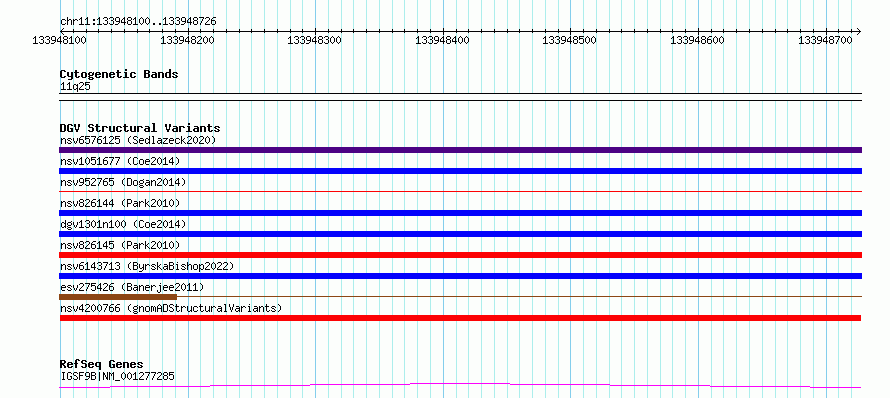
Task: Click the Cytogenetic Bands track title
Action: click(119, 74)
